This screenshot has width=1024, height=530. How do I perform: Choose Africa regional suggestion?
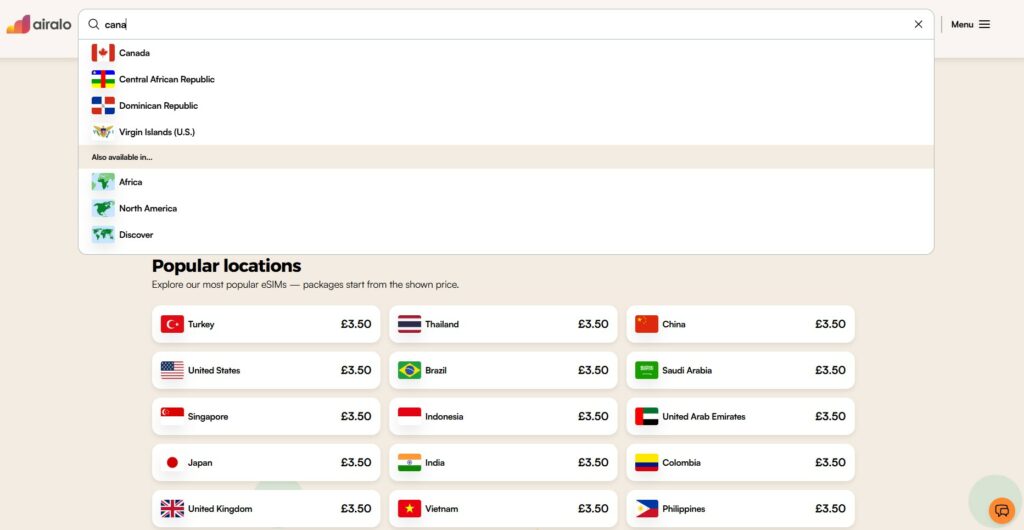pyautogui.click(x=506, y=182)
